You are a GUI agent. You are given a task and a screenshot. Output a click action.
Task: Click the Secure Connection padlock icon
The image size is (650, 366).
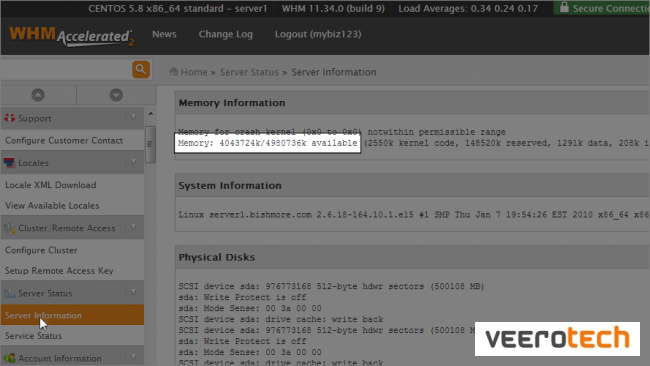click(564, 7)
